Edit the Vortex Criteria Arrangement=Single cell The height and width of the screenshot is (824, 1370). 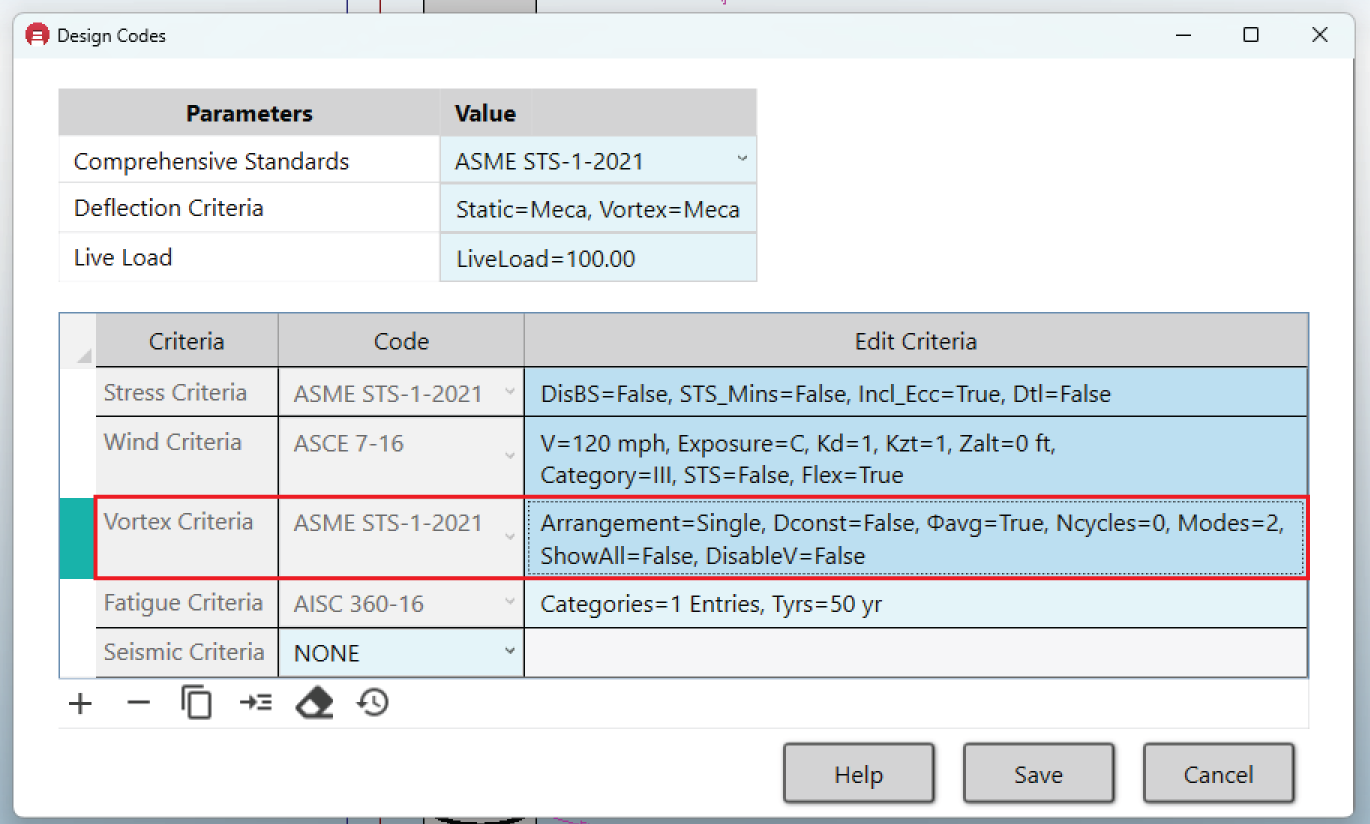[916, 537]
